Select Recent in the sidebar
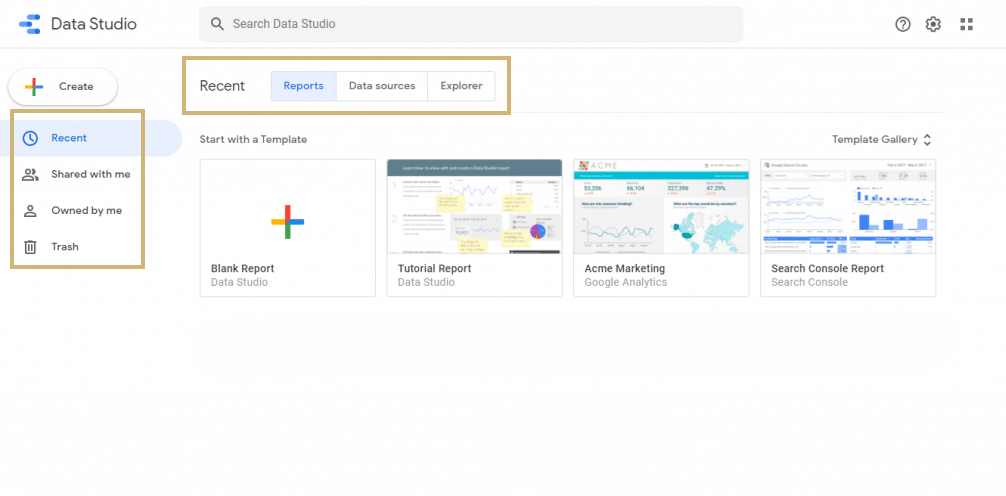Screen dimensions: 1006x496 coord(91,138)
